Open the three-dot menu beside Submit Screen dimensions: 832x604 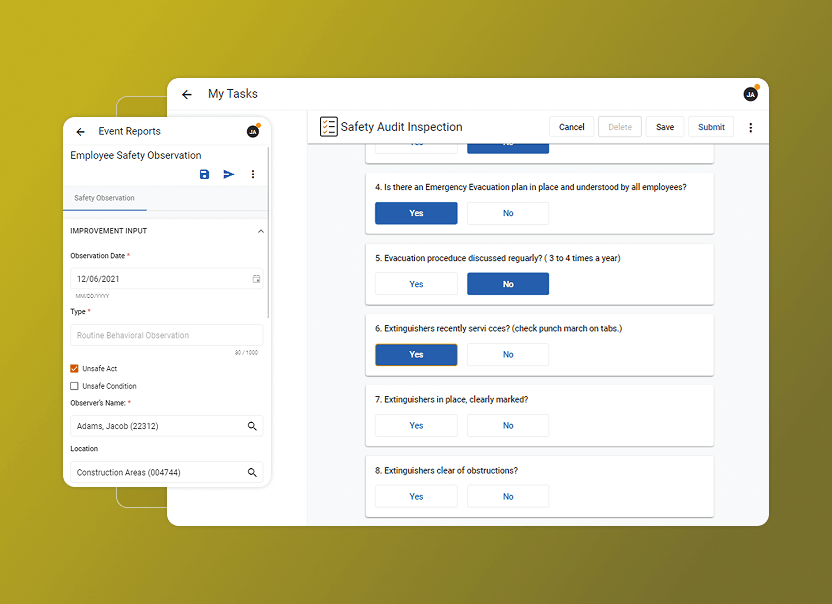(751, 127)
